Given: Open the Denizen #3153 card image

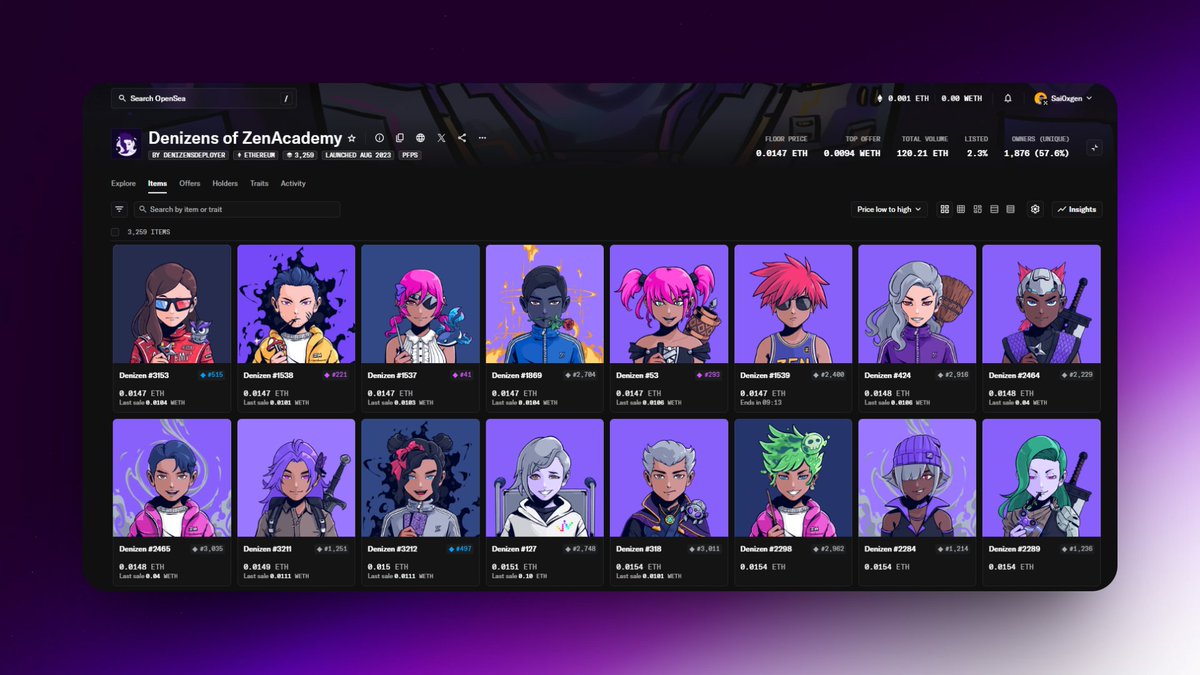Looking at the screenshot, I should tap(172, 304).
